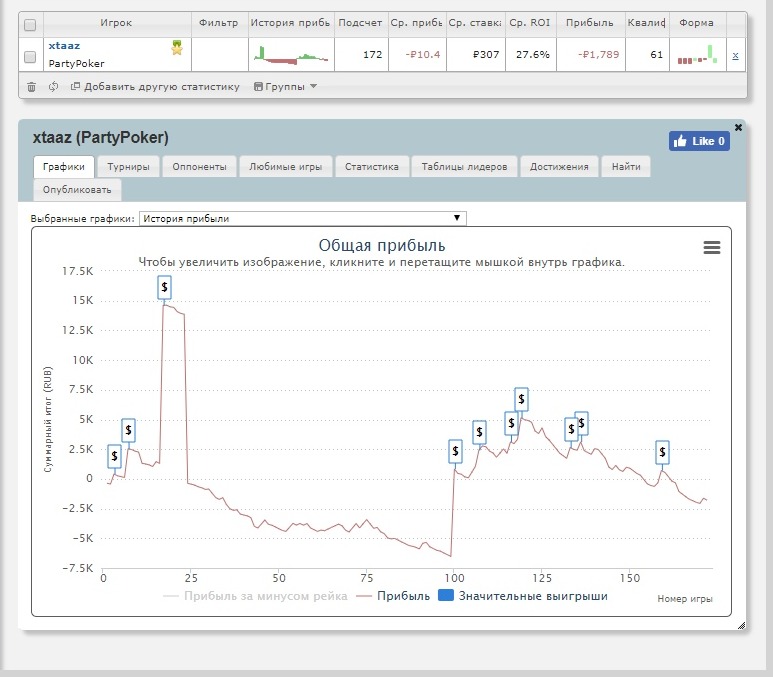Toggle Прибыль за минусом рейка legend item

[255, 596]
